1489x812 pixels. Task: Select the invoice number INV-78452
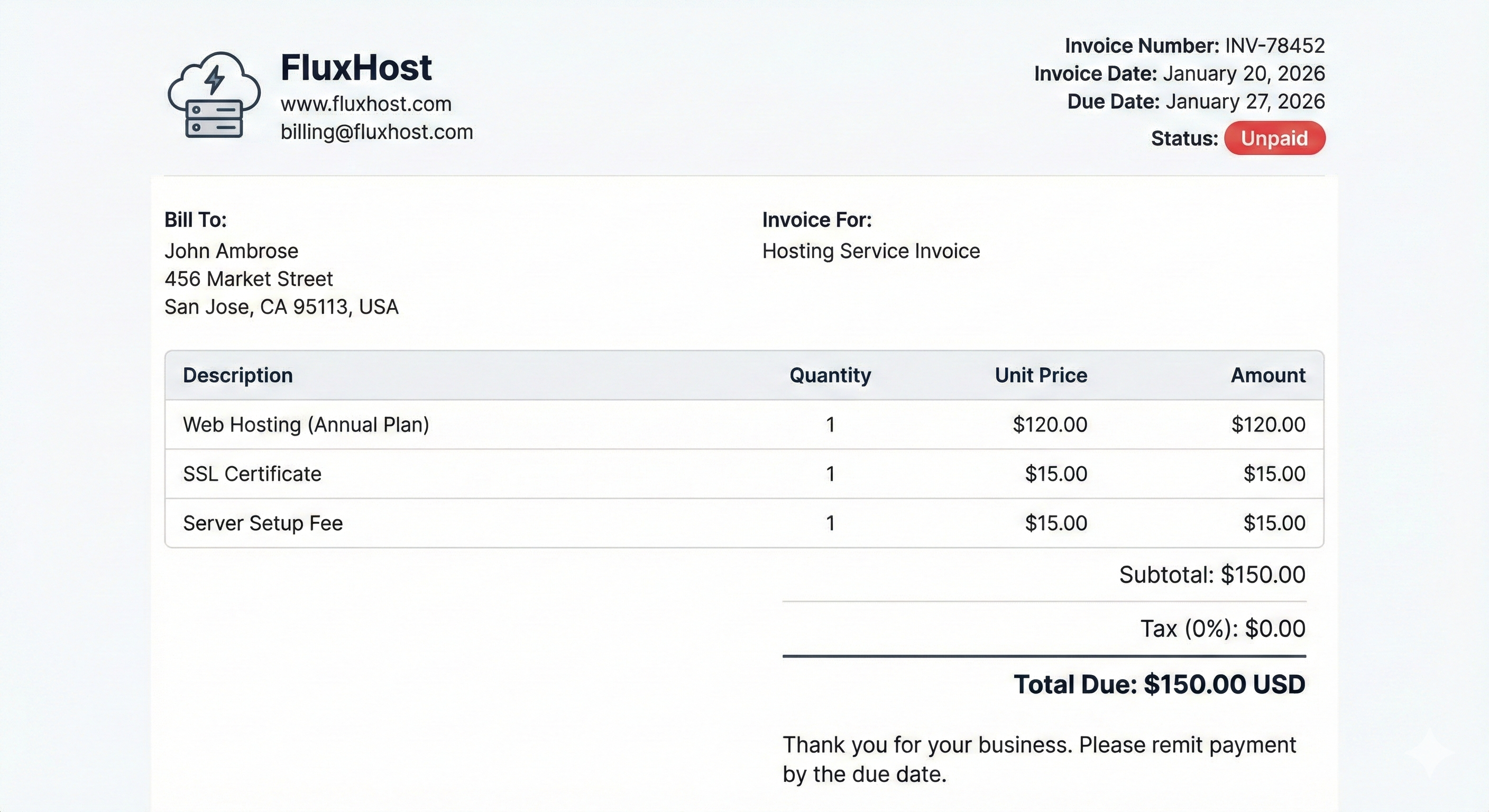point(1274,45)
